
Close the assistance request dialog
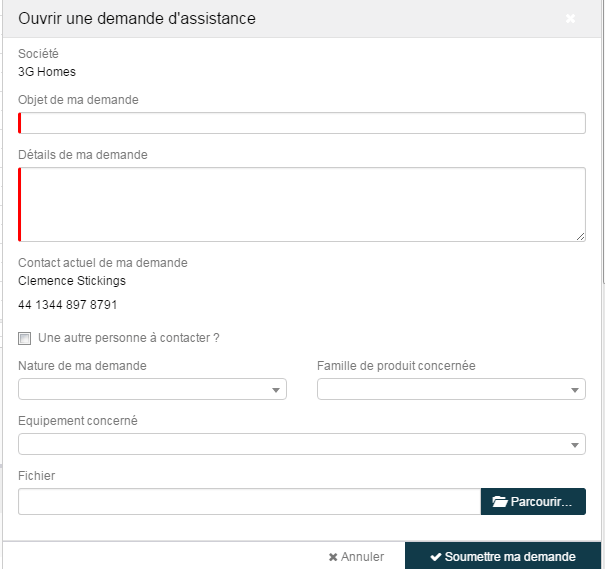[x=570, y=19]
